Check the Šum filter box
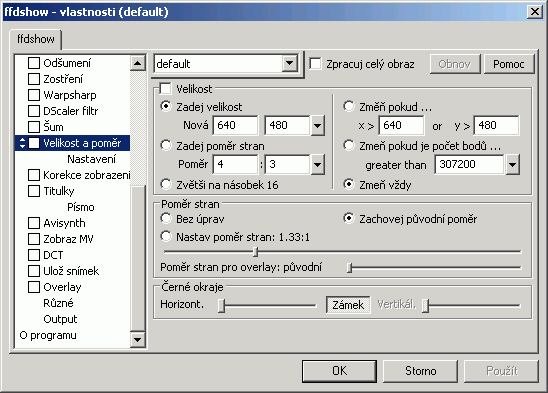Viewport: 548px width, 393px height. [x=34, y=127]
